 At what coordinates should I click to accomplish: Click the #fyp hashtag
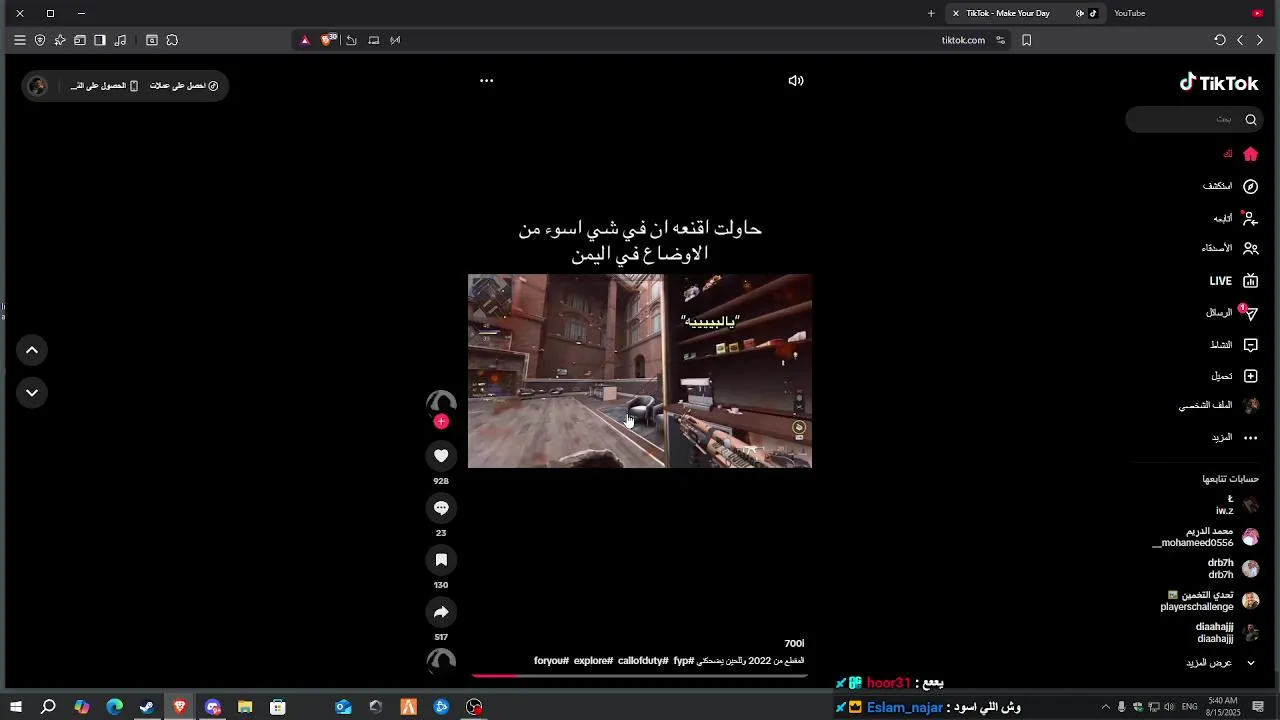(684, 661)
